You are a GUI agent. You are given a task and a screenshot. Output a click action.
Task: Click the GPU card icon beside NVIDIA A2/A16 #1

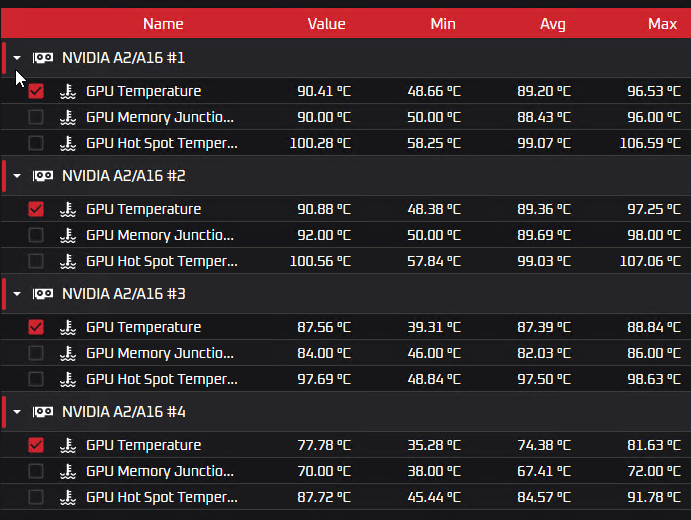(x=43, y=58)
